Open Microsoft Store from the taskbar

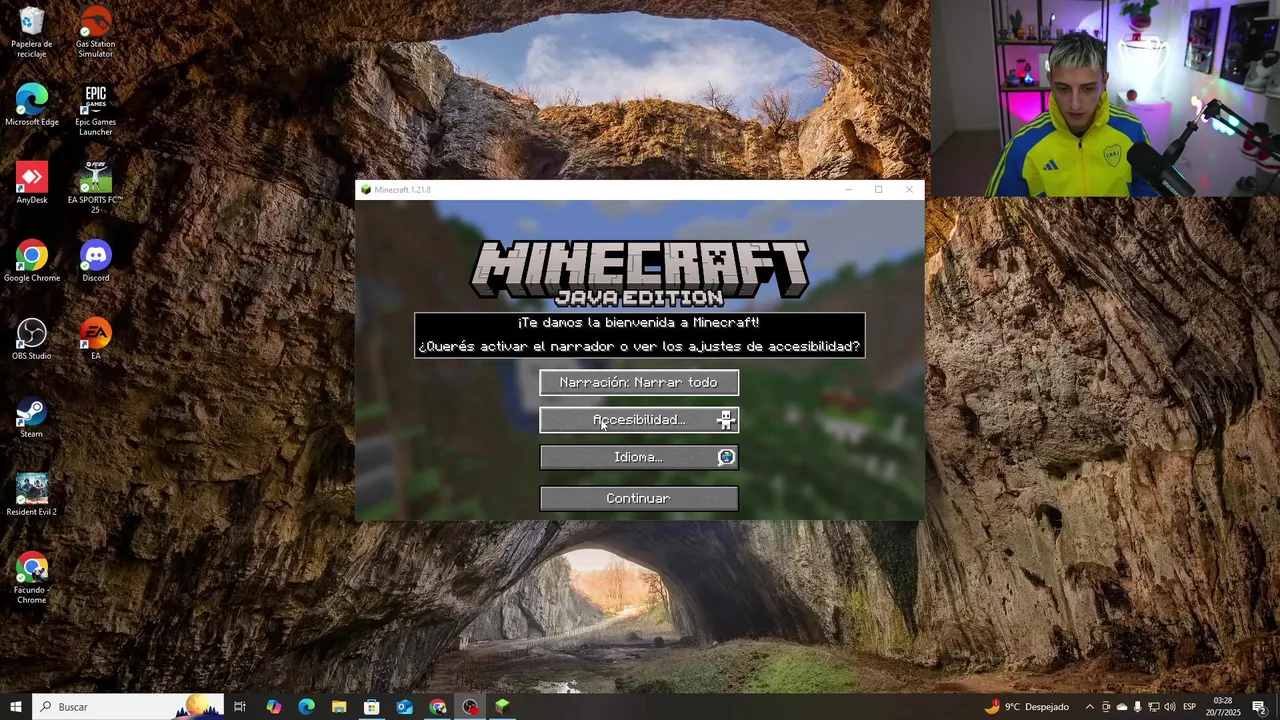coord(372,707)
